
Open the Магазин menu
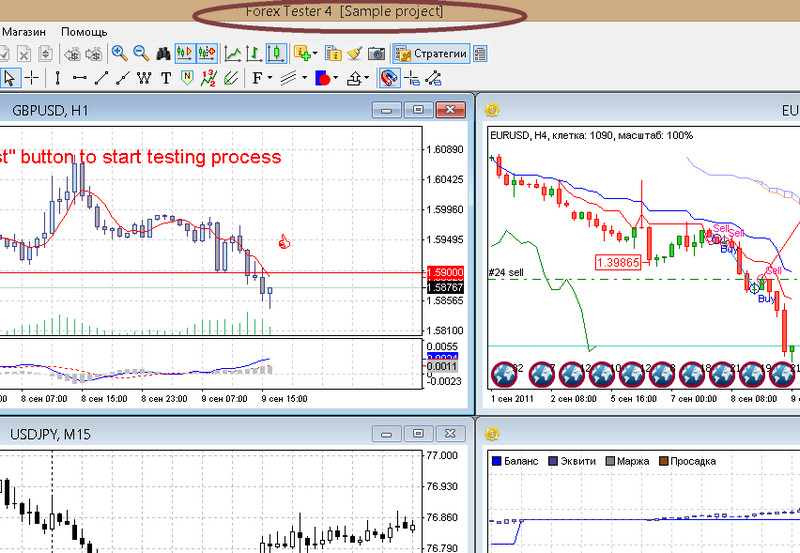24,32
